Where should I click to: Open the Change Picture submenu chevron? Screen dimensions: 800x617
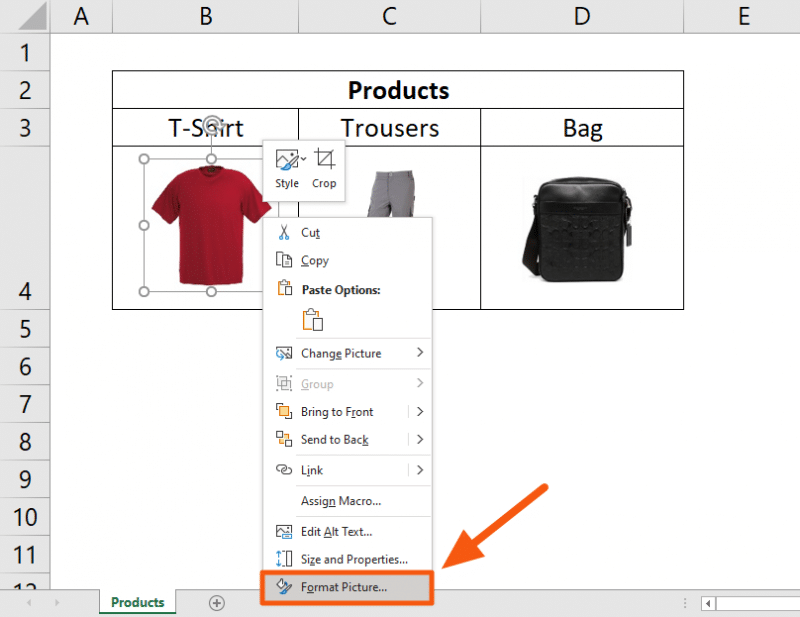point(420,353)
